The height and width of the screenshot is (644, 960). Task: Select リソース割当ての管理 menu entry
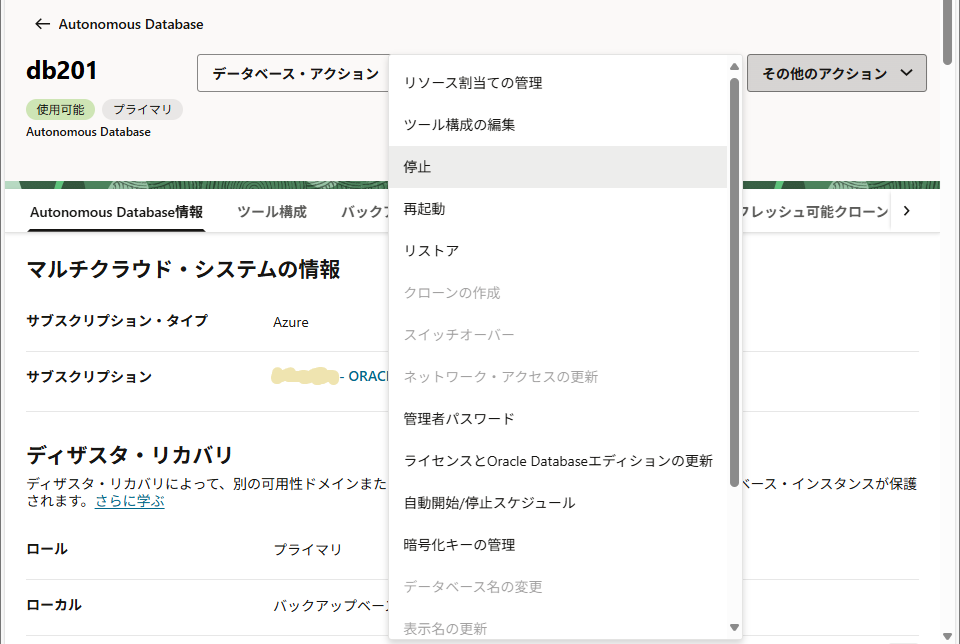click(558, 83)
